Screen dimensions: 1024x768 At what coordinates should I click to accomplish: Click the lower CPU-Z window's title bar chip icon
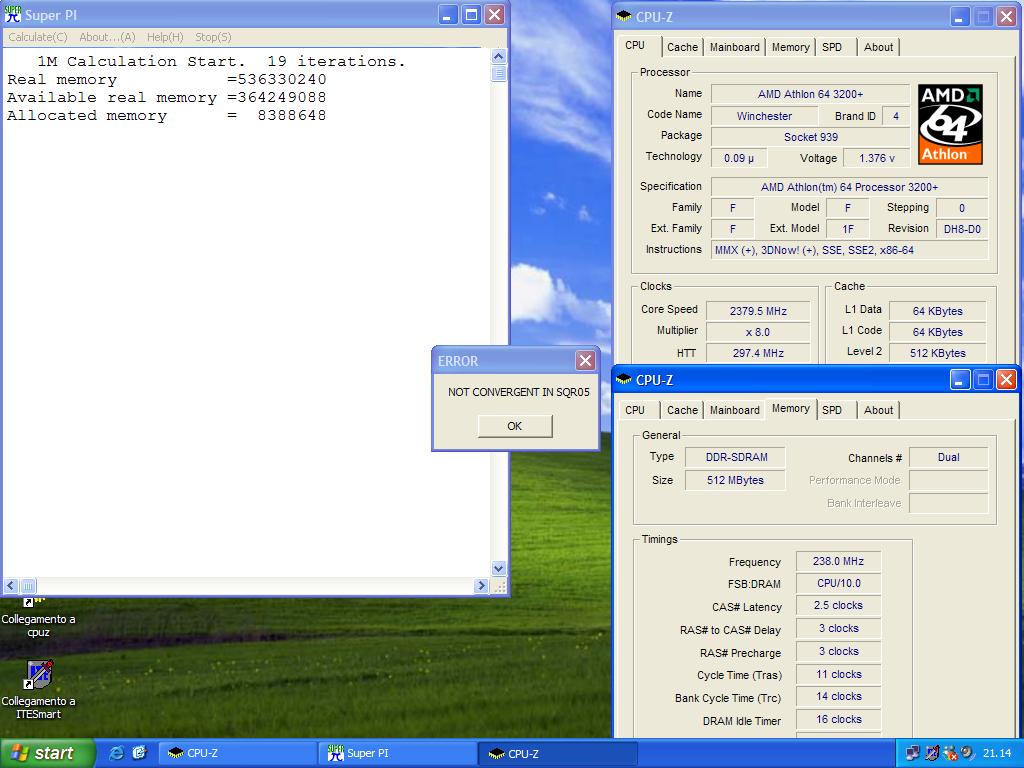click(x=624, y=379)
